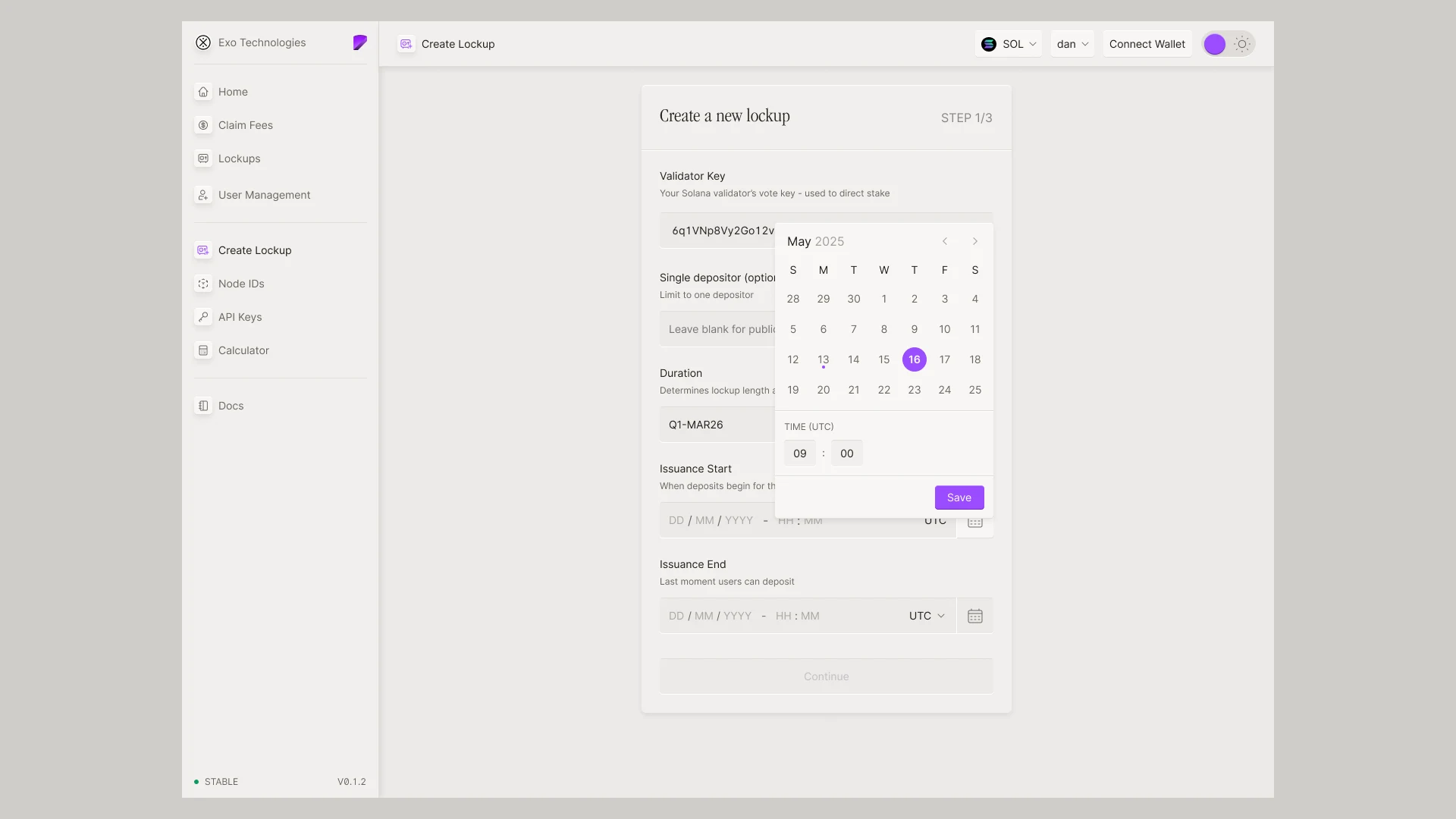This screenshot has height=819, width=1456.
Task: Click the Exo Technologies logo icon
Action: tap(203, 42)
